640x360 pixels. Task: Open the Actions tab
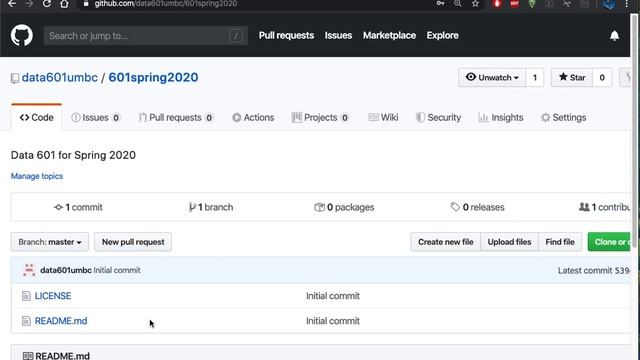[x=253, y=118]
